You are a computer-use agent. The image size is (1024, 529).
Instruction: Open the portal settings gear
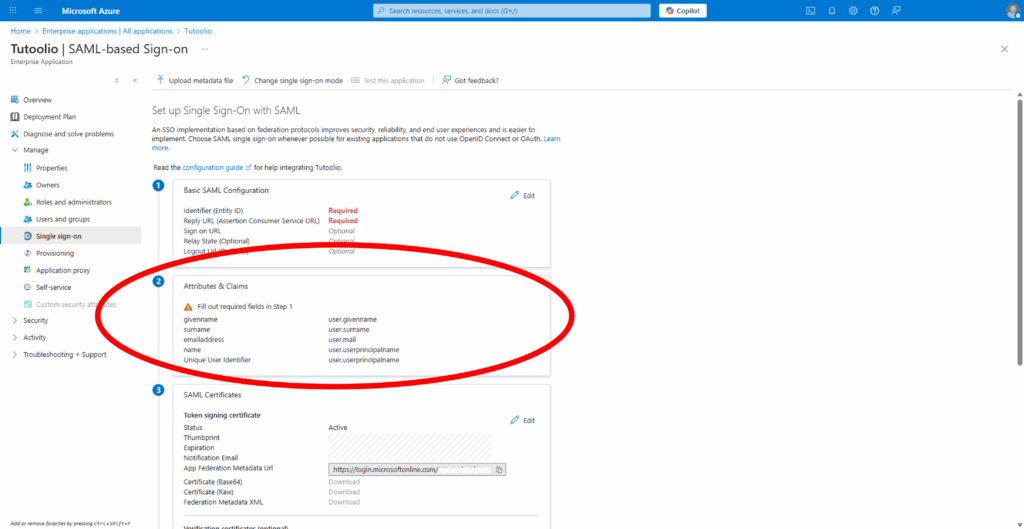(x=853, y=10)
